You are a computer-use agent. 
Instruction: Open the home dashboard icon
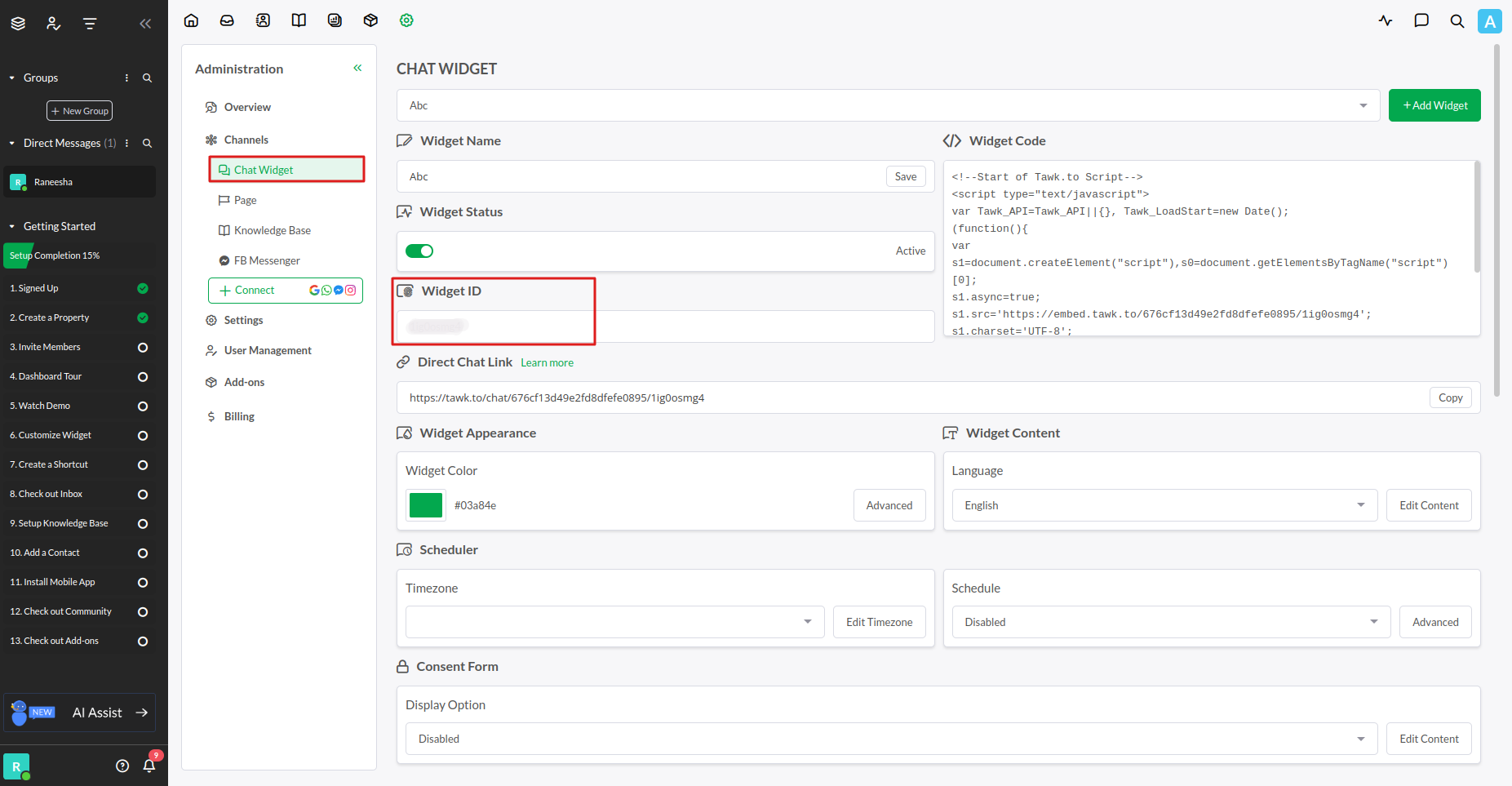[x=191, y=20]
